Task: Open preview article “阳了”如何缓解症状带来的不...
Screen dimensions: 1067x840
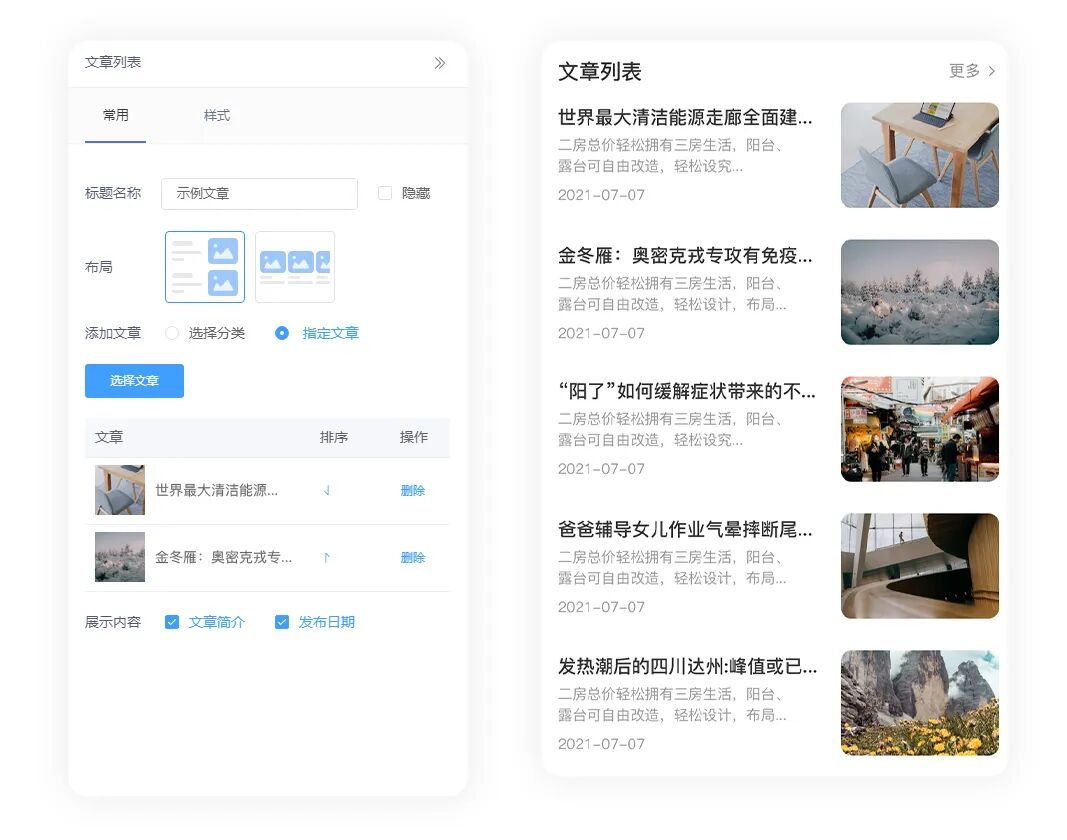Action: (x=687, y=391)
